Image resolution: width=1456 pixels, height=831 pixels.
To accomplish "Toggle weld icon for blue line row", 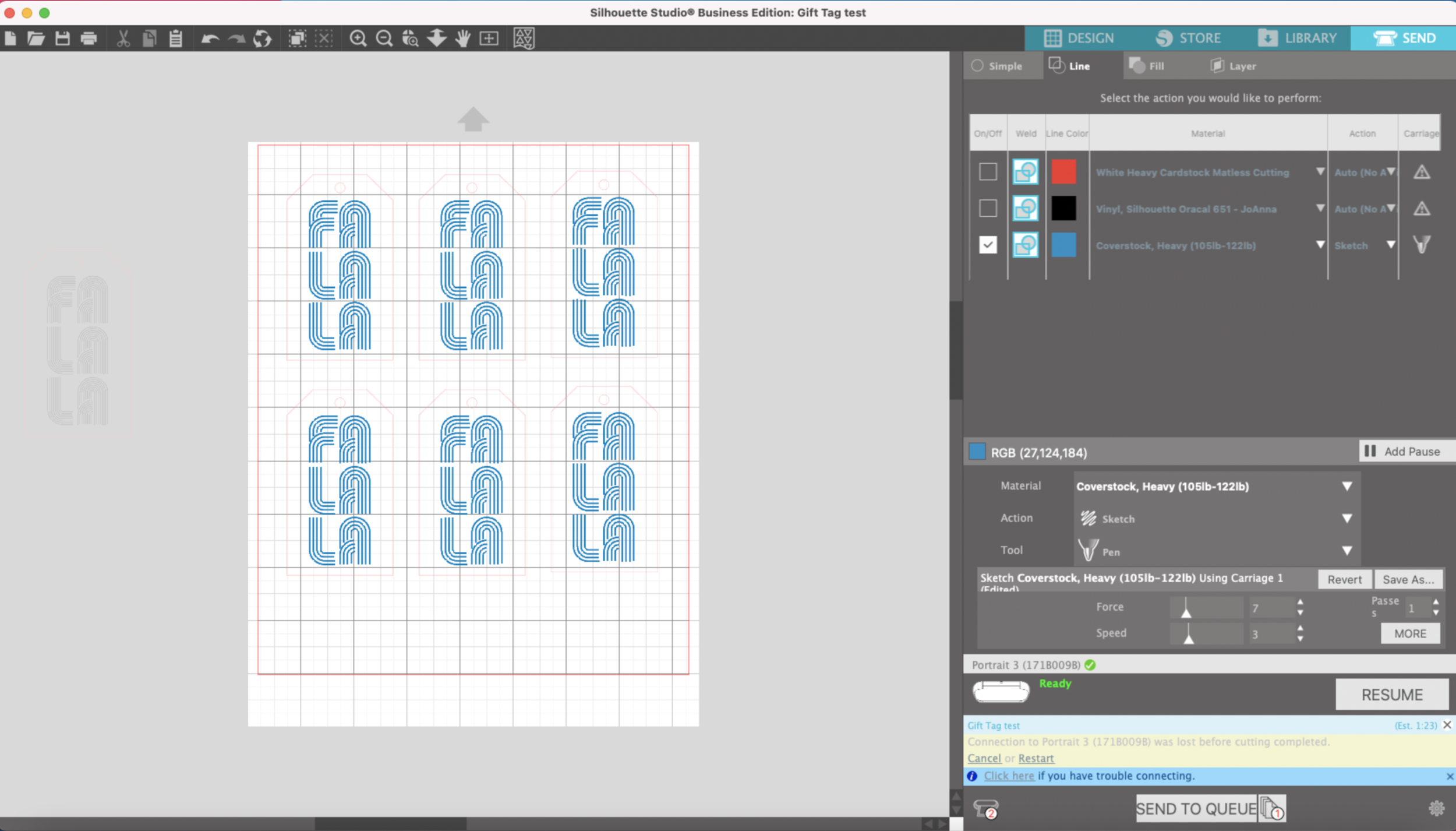I will click(x=1025, y=245).
